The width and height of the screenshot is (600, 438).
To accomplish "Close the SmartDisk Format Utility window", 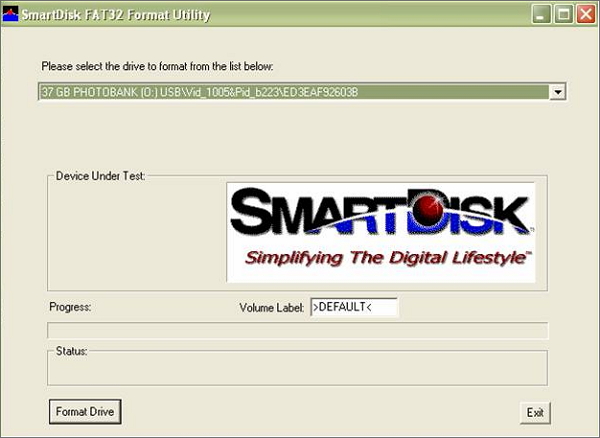I will click(586, 14).
